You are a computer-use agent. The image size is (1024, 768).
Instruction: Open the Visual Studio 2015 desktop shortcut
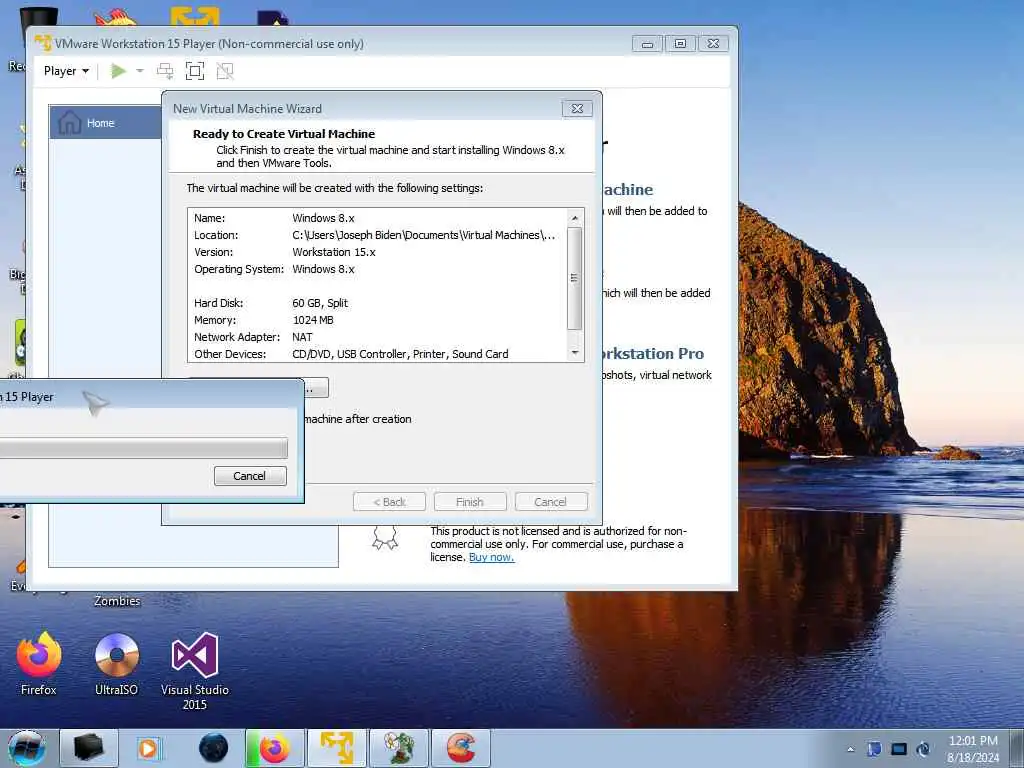coord(195,671)
